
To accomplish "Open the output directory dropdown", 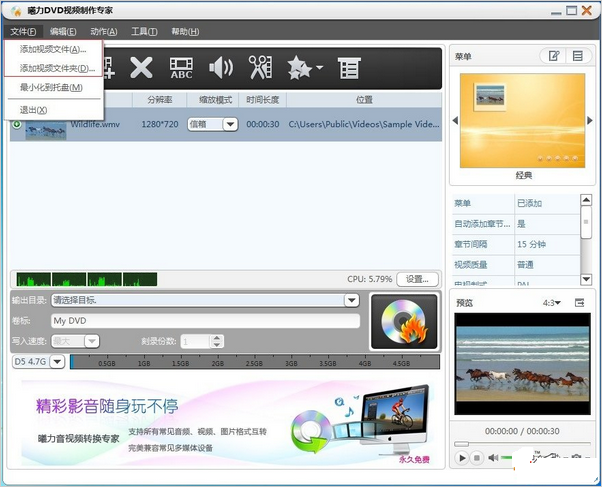I will [351, 300].
